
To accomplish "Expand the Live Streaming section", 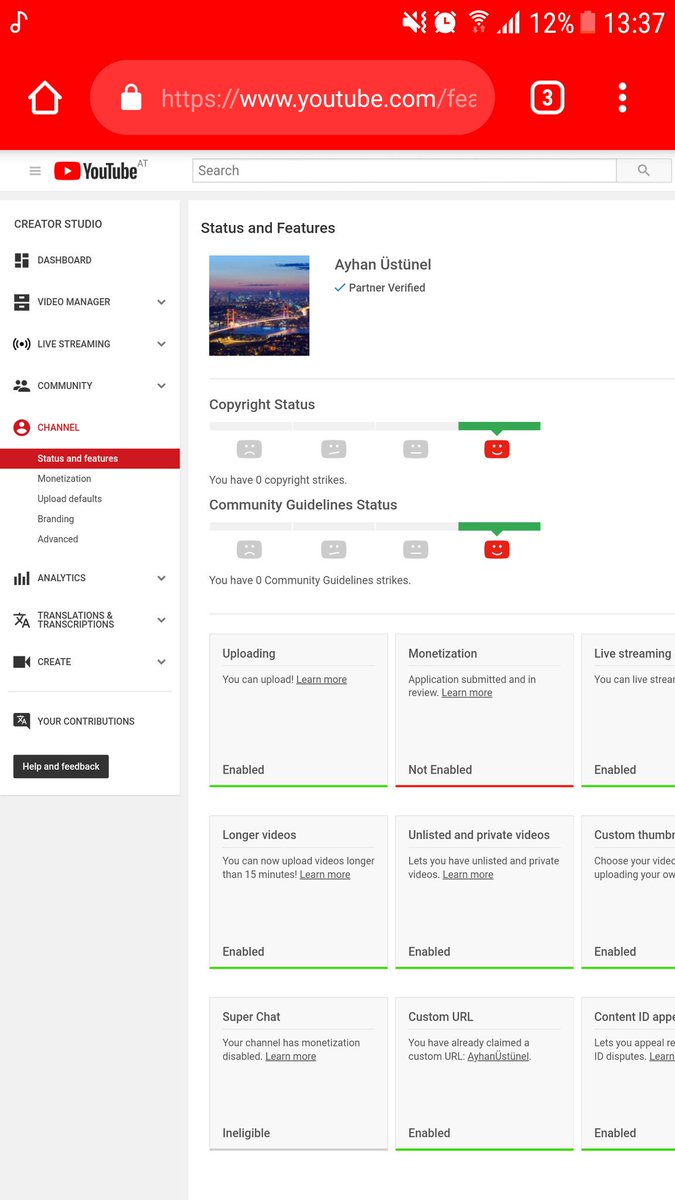I will (161, 344).
